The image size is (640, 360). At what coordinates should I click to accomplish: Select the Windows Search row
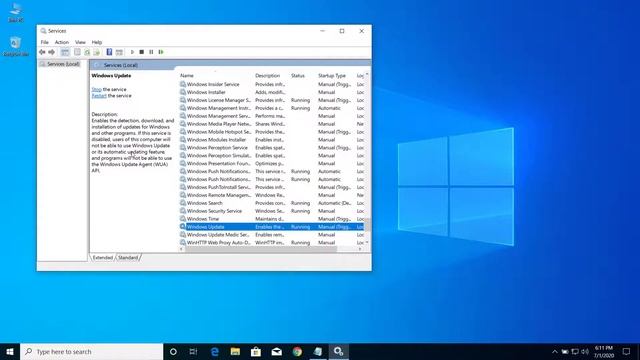271,203
